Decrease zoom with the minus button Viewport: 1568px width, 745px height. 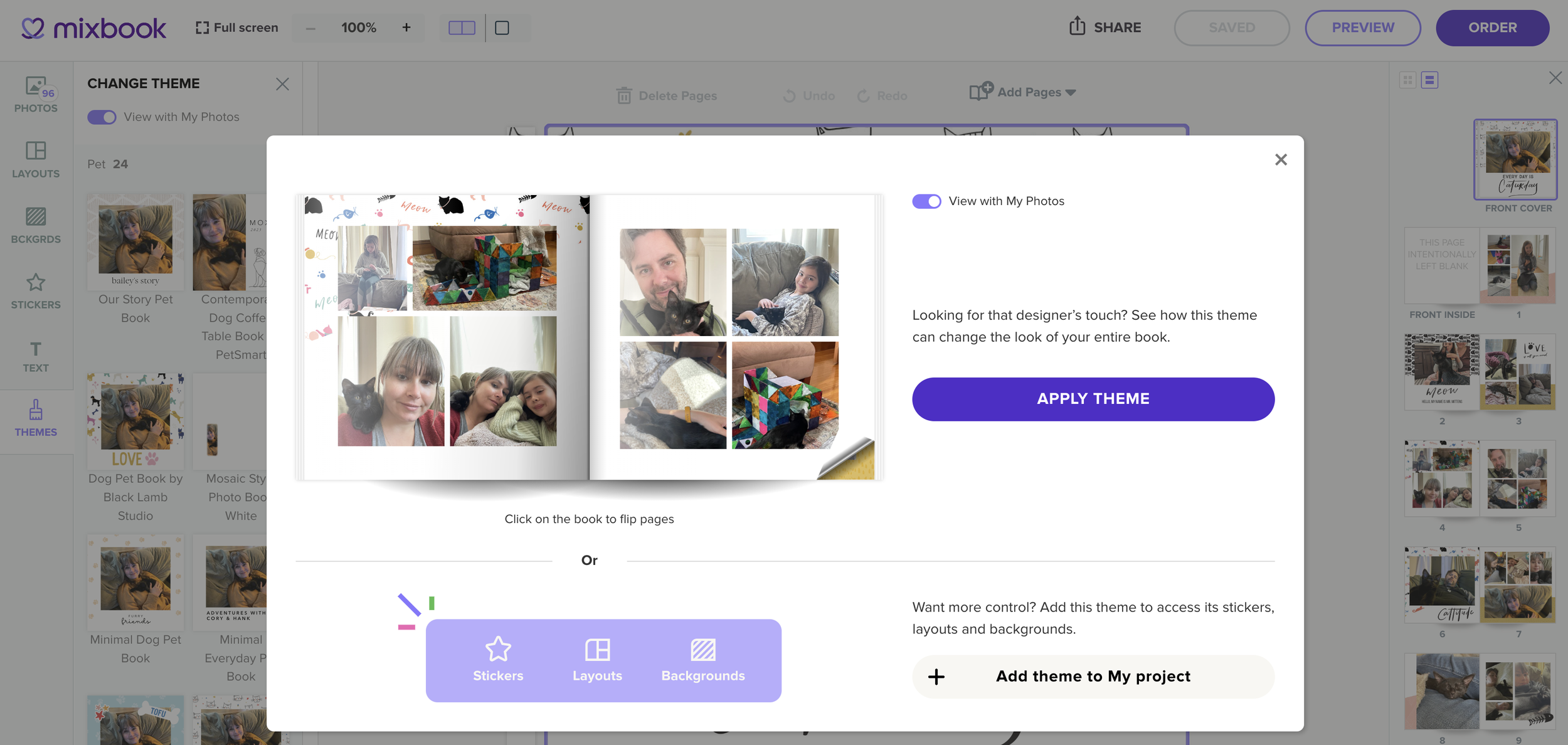coord(310,28)
